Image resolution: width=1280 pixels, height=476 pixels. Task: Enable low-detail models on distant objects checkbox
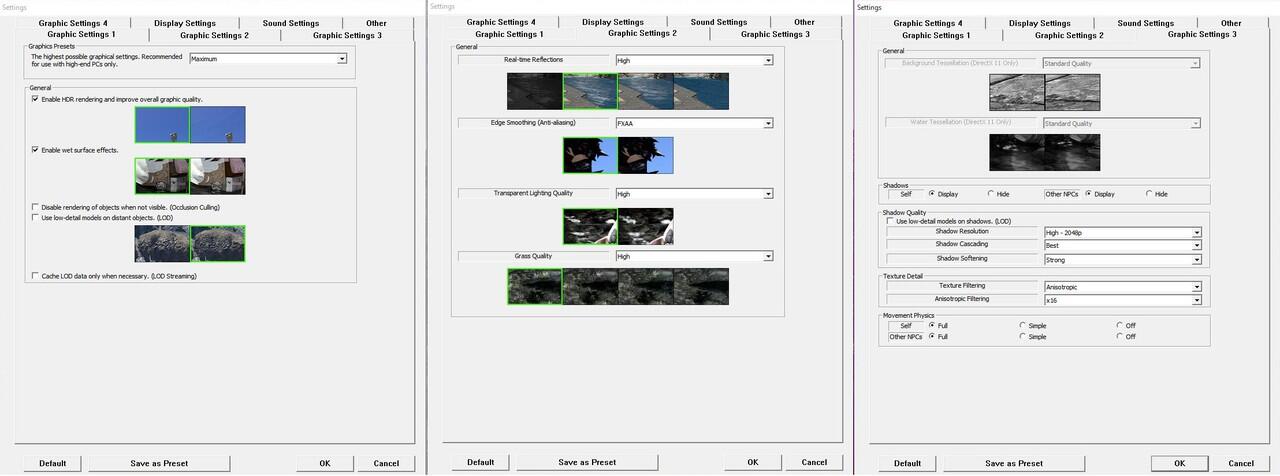[x=35, y=217]
